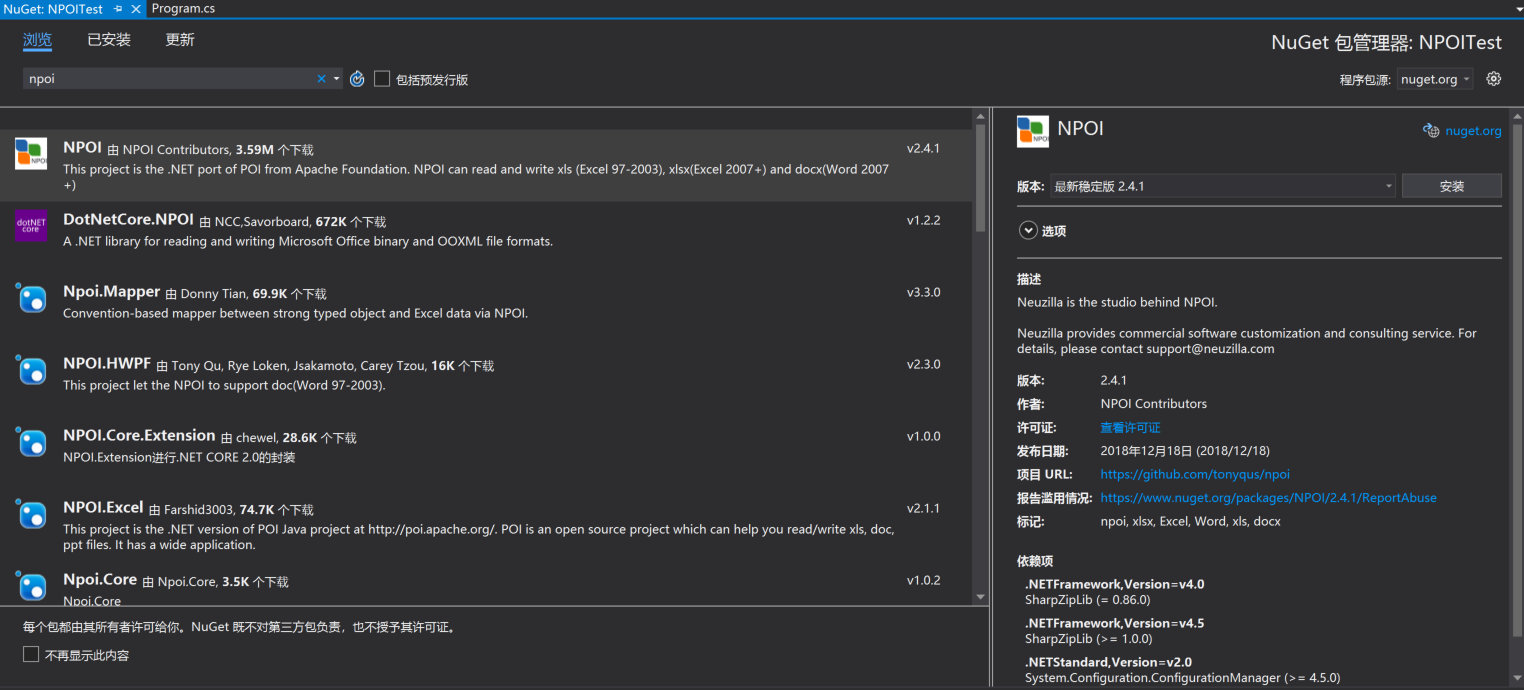The image size is (1524, 690).
Task: Click in the npoi search input field
Action: [170, 79]
